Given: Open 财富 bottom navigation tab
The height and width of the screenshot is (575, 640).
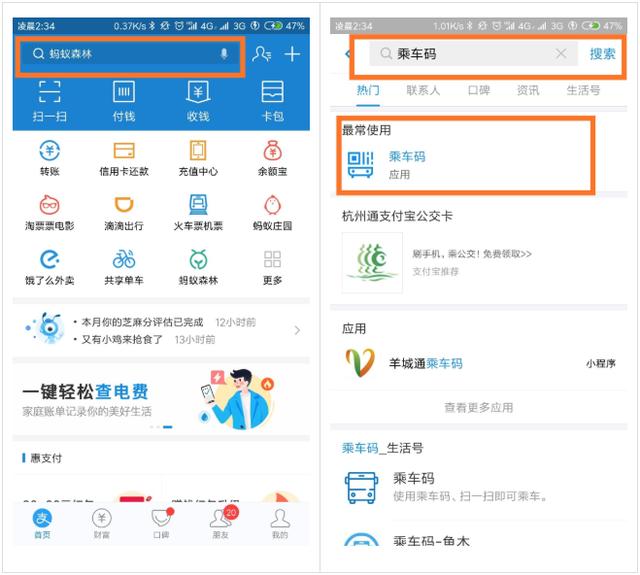Looking at the screenshot, I should (102, 523).
